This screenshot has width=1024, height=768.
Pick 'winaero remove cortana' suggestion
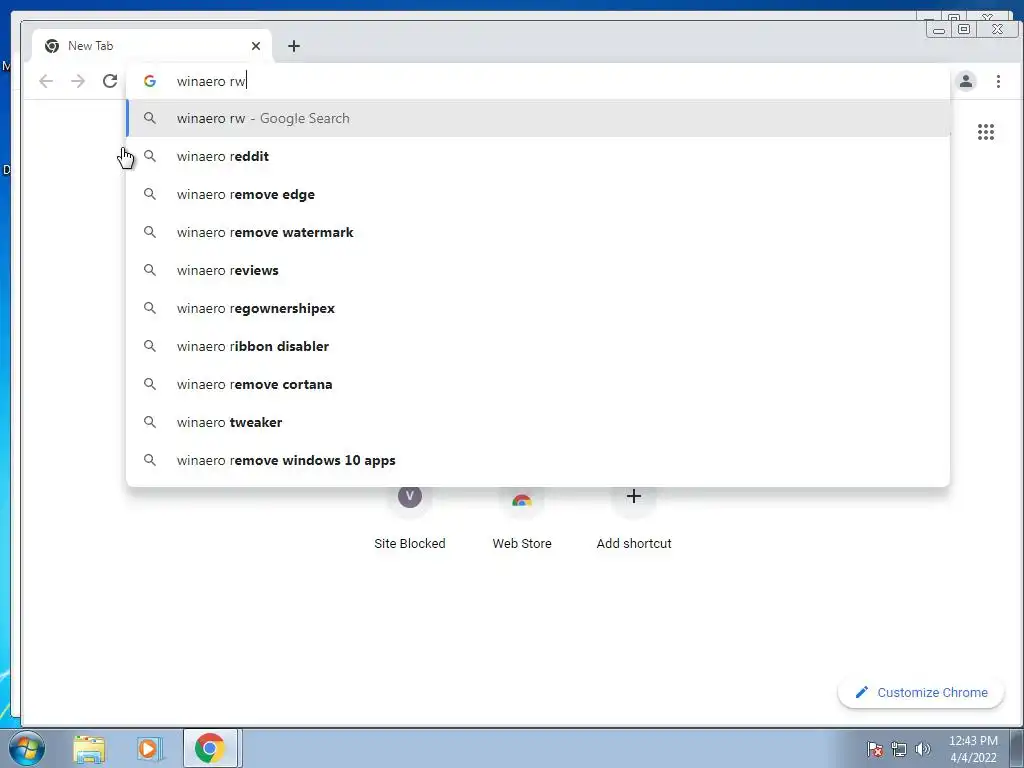(538, 384)
